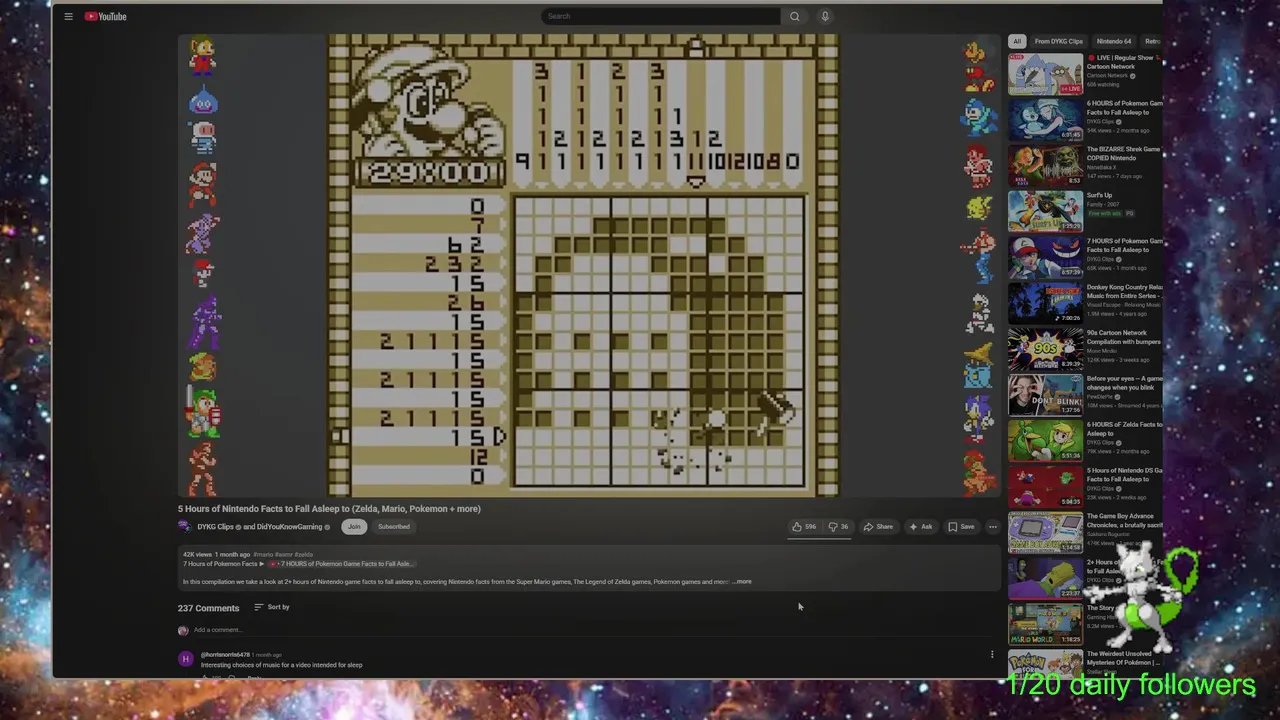This screenshot has width=1280, height=720.
Task: Share the video
Action: 878,527
